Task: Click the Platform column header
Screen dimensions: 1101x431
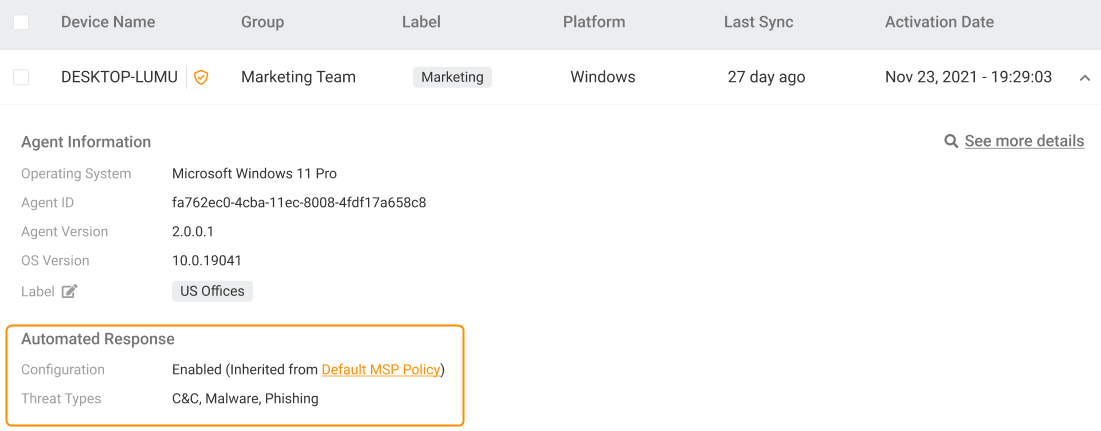Action: pos(594,22)
